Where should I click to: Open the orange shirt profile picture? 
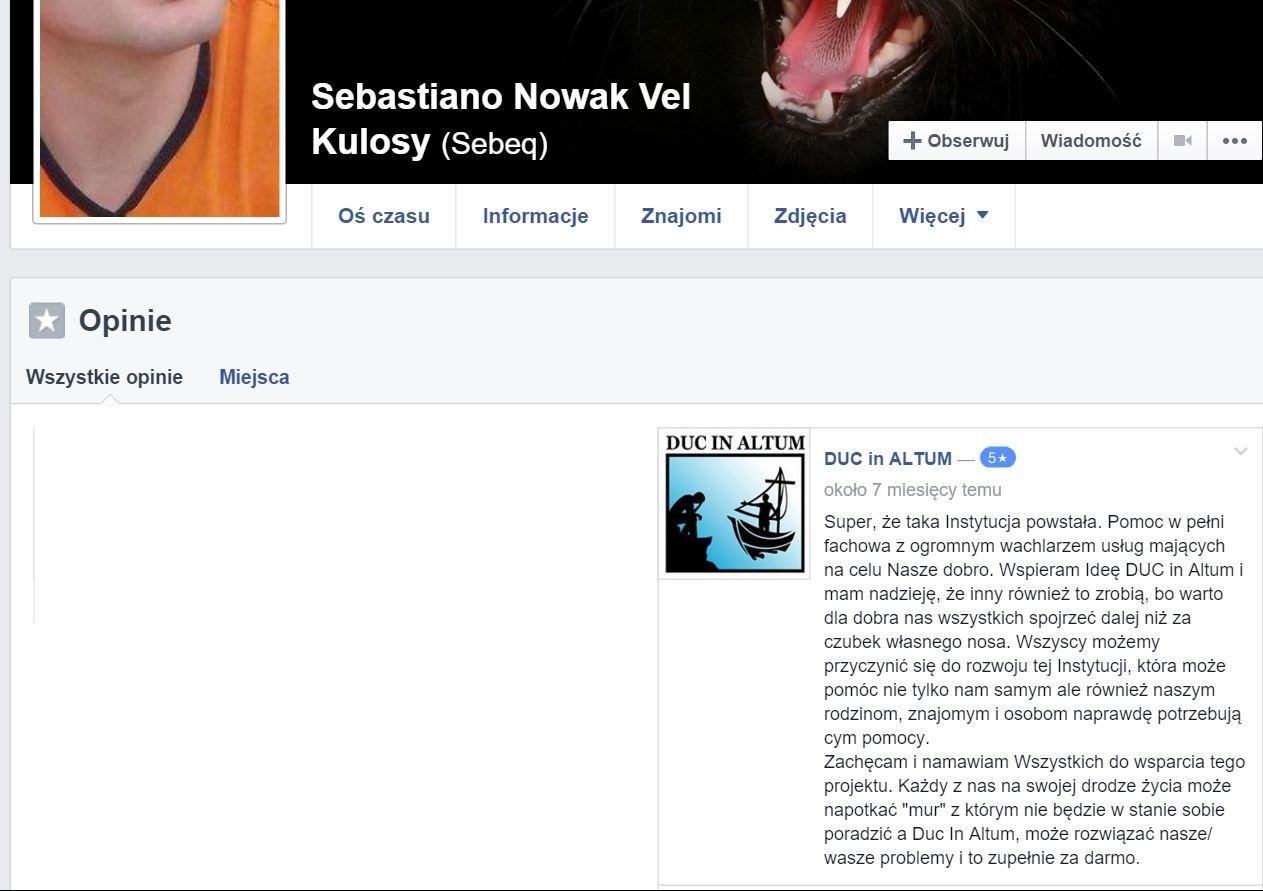pyautogui.click(x=160, y=108)
